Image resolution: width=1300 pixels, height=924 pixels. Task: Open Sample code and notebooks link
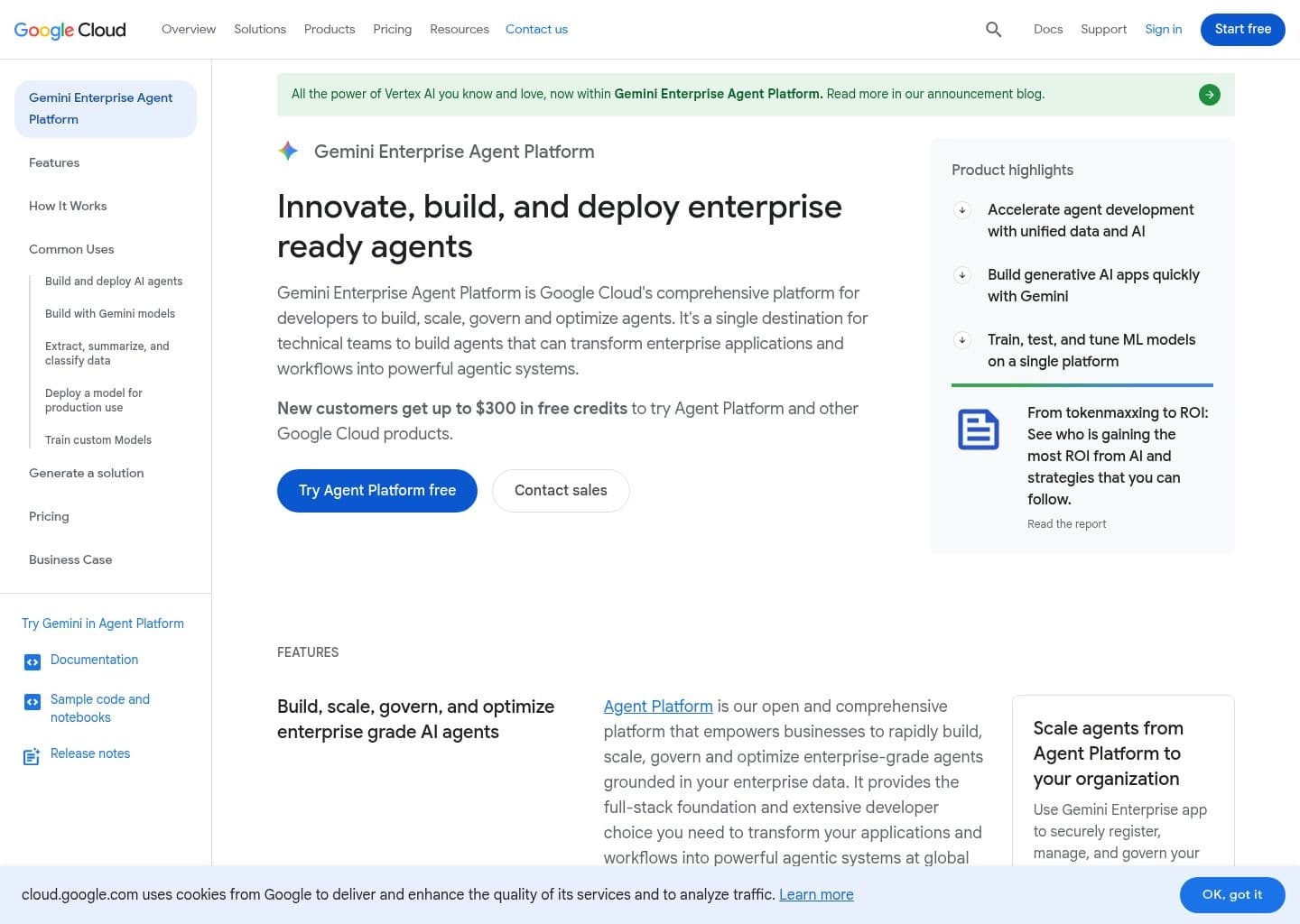[x=100, y=708]
